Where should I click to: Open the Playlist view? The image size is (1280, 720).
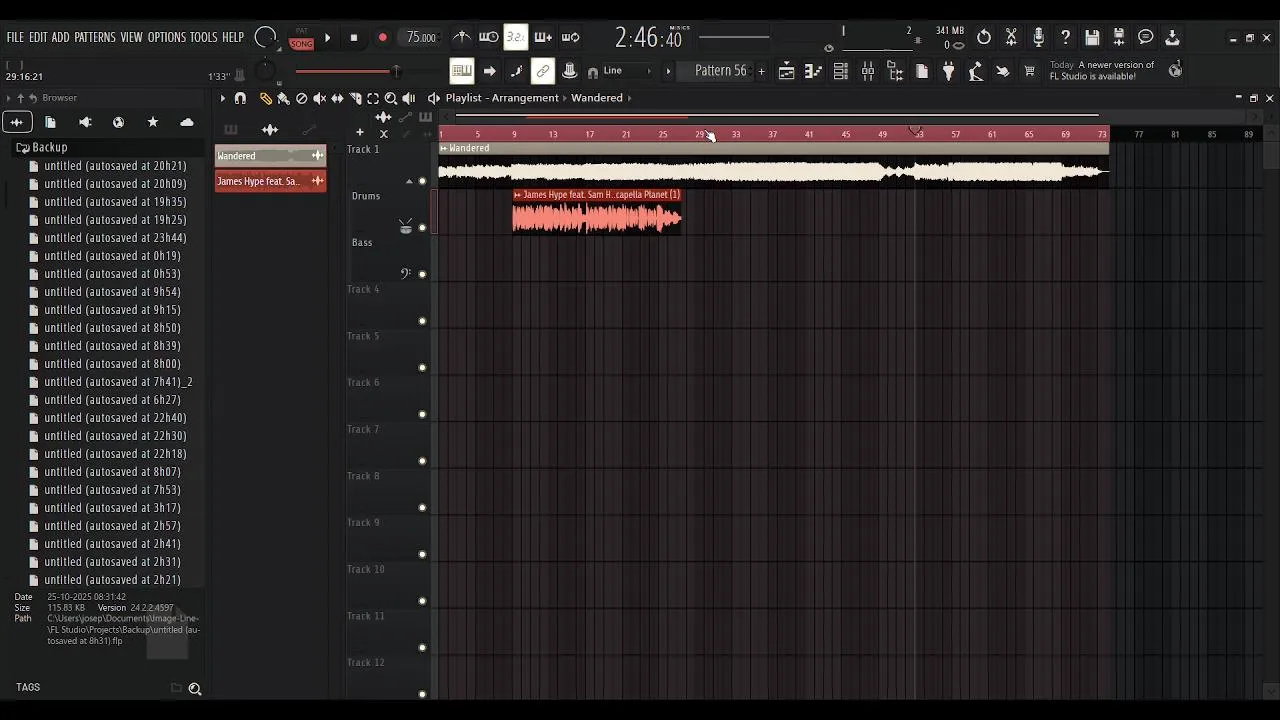[x=787, y=71]
